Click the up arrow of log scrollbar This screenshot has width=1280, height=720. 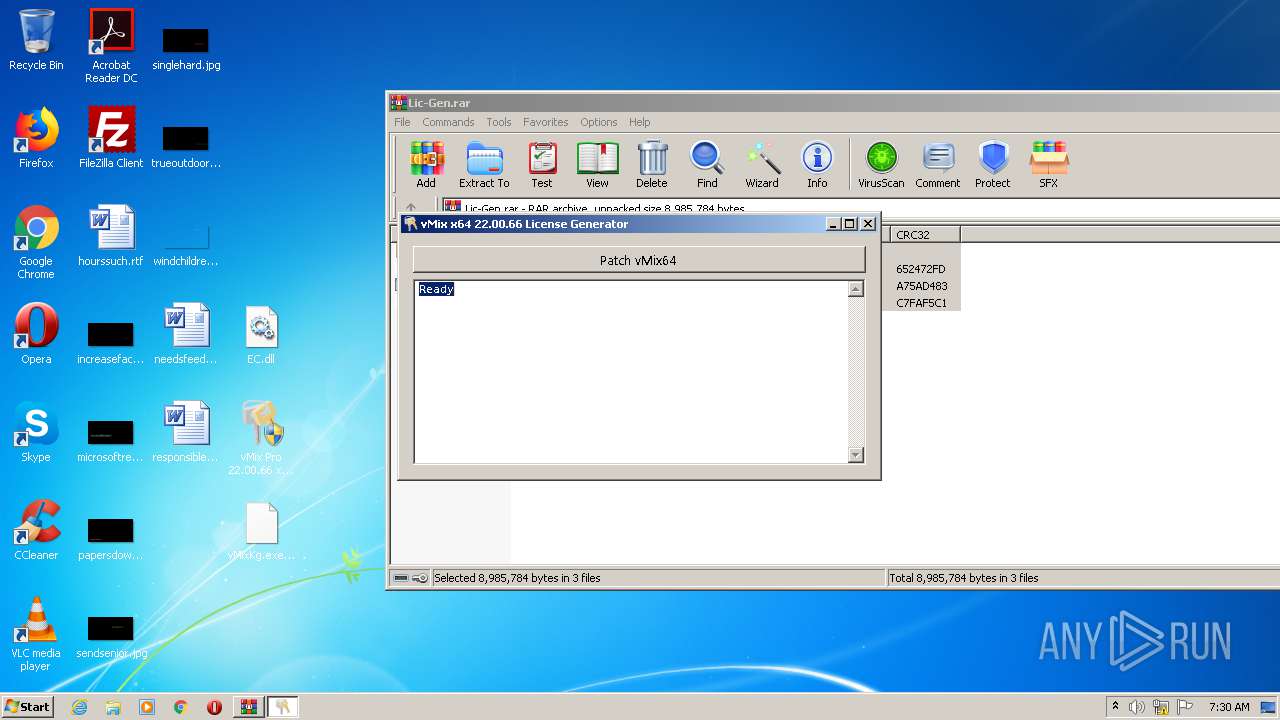(855, 289)
